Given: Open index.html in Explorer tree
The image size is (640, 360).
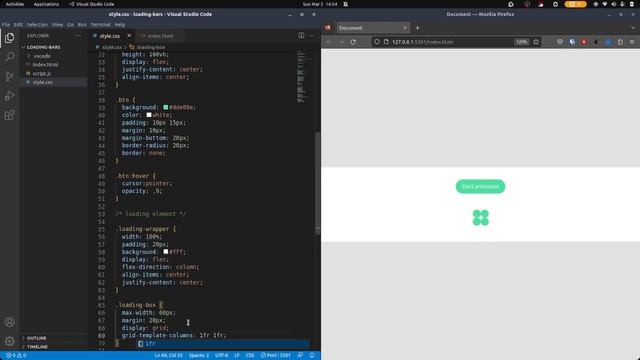Looking at the screenshot, I should tap(45, 64).
